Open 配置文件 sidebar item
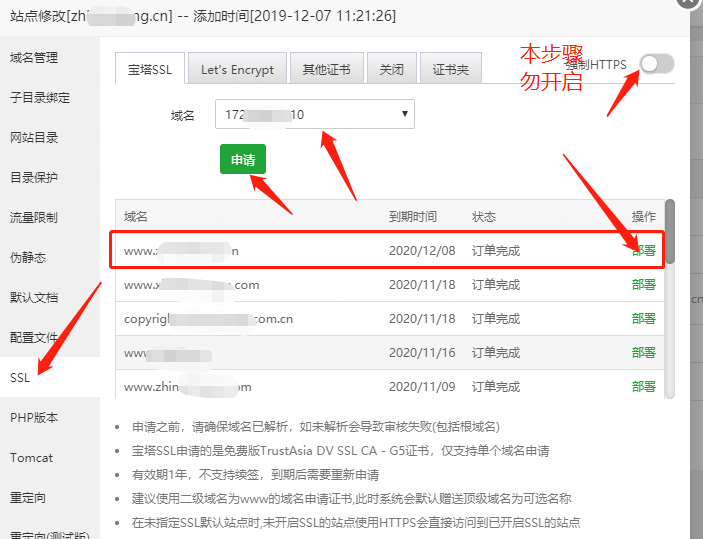This screenshot has height=539, width=703. click(34, 337)
